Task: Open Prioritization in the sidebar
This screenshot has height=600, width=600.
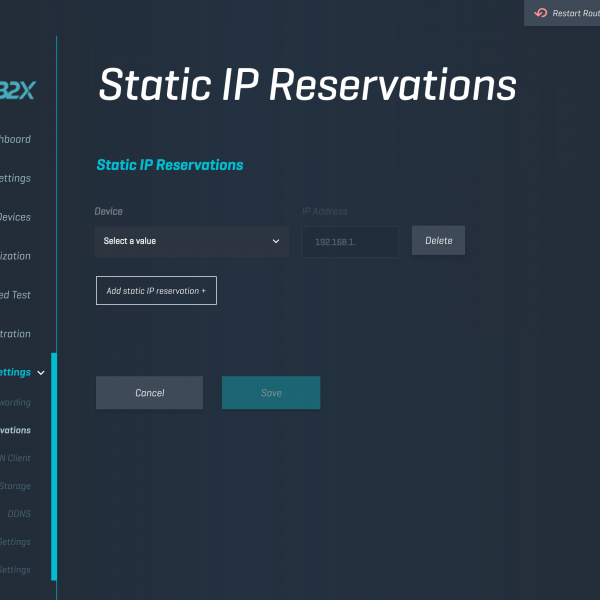Action: click(15, 256)
